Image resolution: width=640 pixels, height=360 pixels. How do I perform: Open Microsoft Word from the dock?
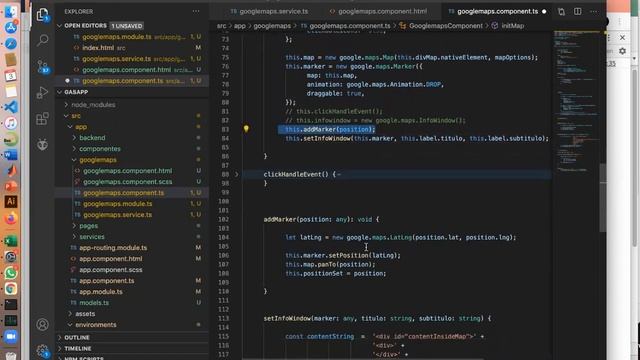coord(11,155)
